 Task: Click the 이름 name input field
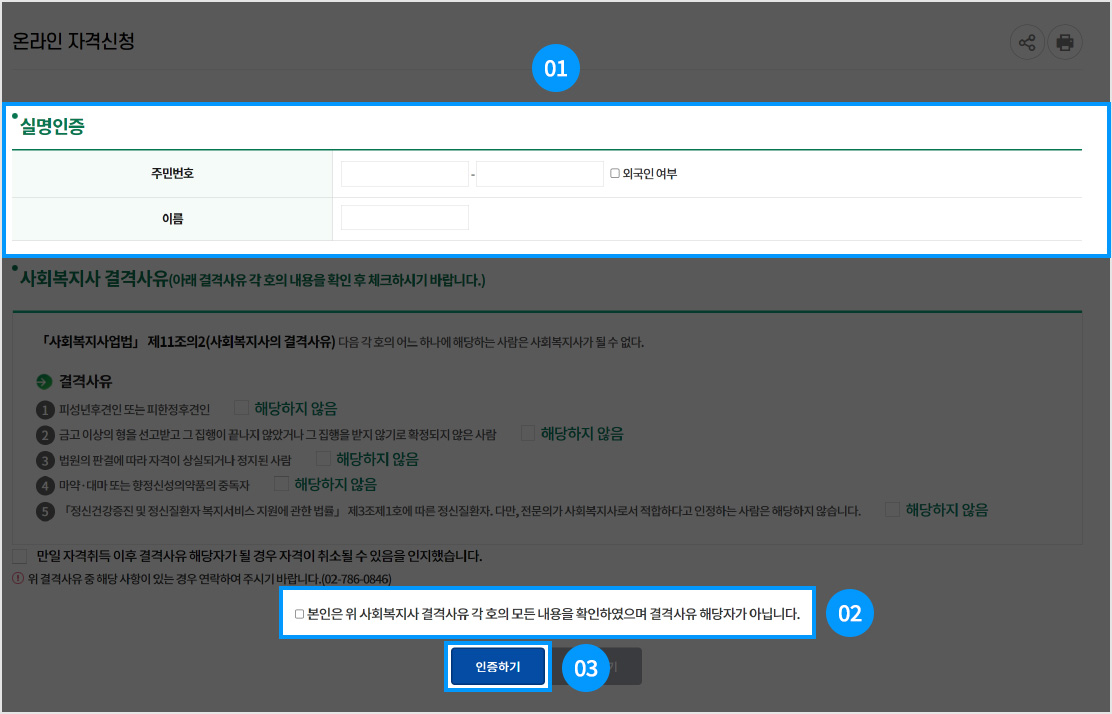(x=404, y=218)
